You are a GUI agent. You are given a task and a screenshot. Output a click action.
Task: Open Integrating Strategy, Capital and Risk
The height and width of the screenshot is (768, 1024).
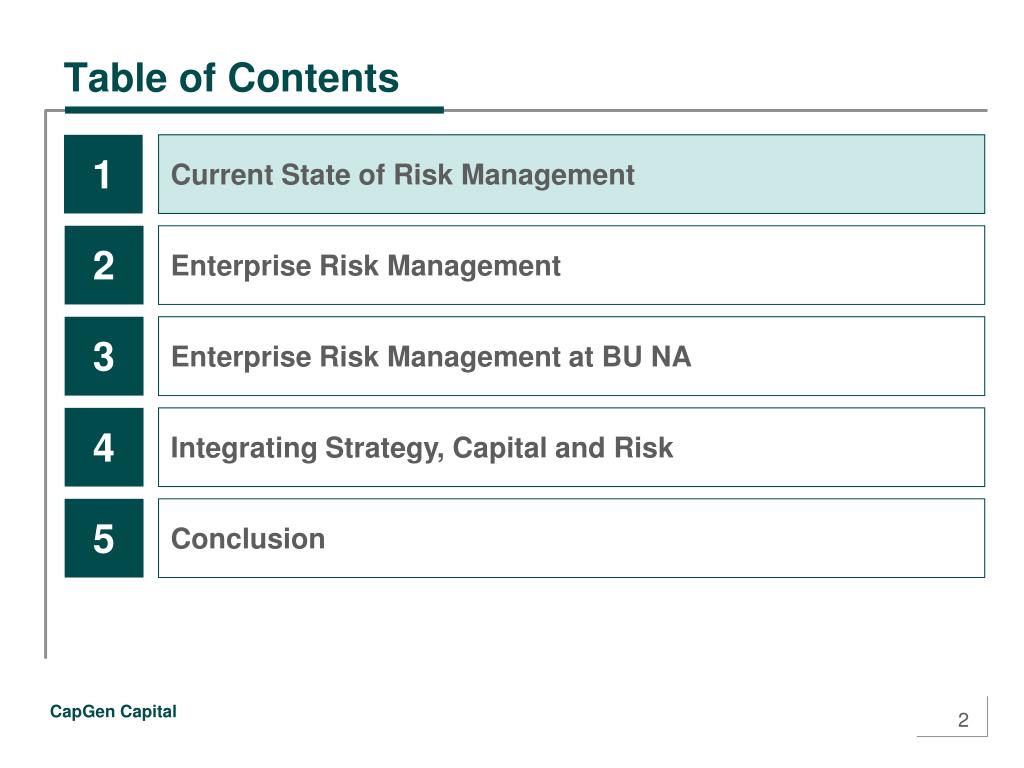[422, 449]
